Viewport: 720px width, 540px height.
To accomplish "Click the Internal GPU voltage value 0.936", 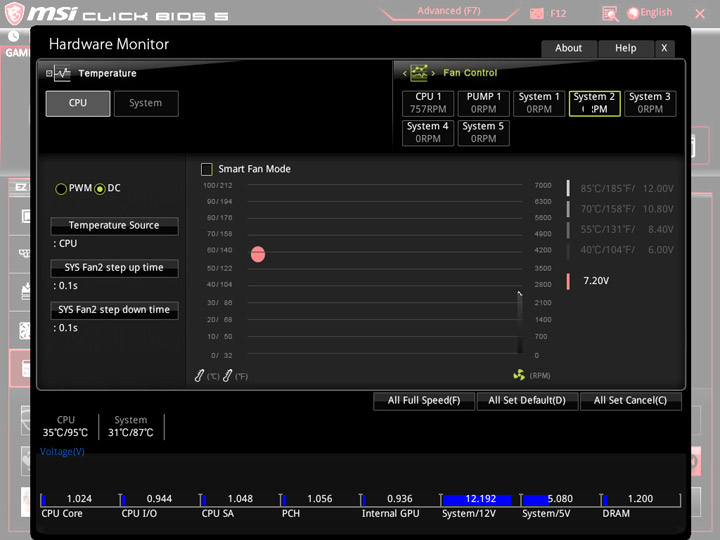I will (400, 499).
